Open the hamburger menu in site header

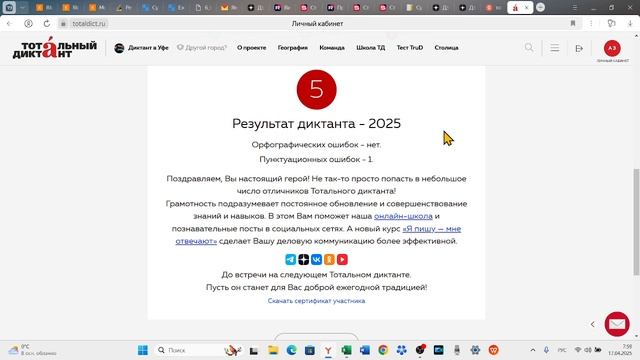point(555,48)
